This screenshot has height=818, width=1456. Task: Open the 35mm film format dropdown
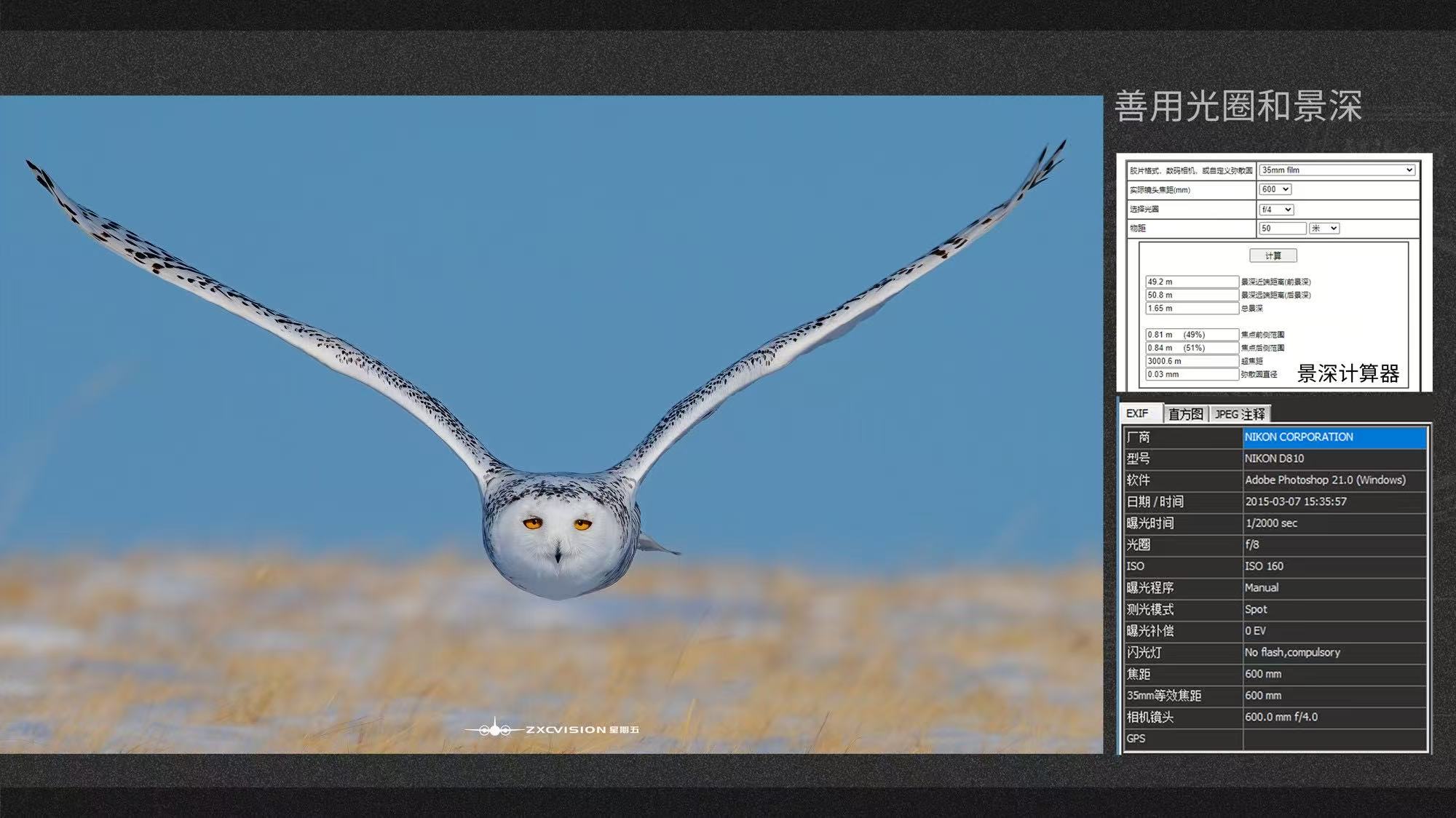[x=1337, y=170]
